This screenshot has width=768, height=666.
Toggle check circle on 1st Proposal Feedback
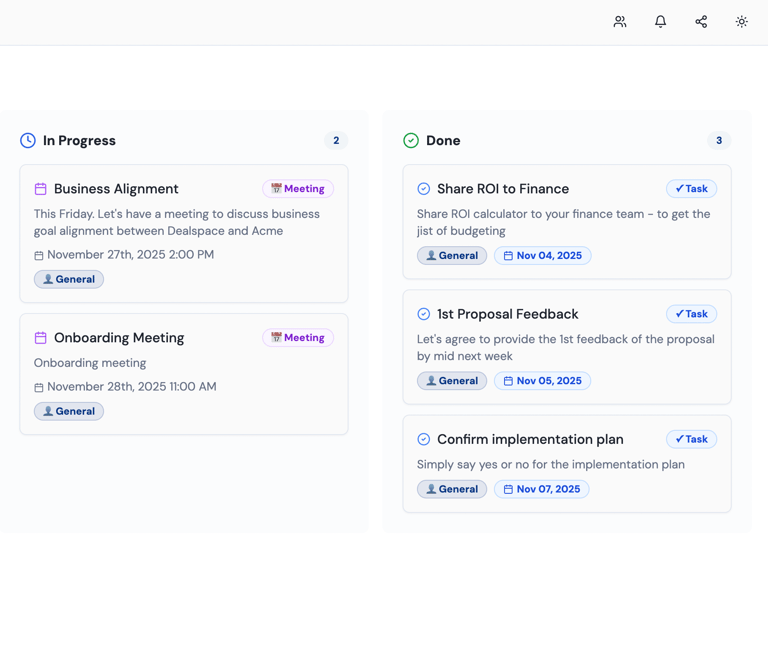click(x=424, y=314)
